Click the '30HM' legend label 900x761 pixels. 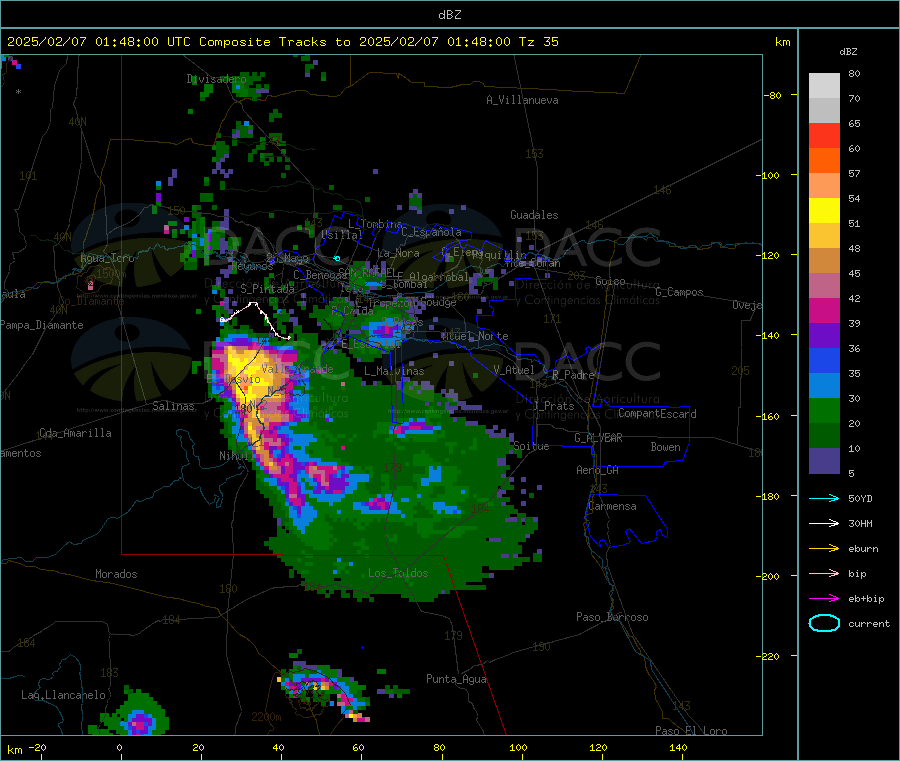(860, 523)
